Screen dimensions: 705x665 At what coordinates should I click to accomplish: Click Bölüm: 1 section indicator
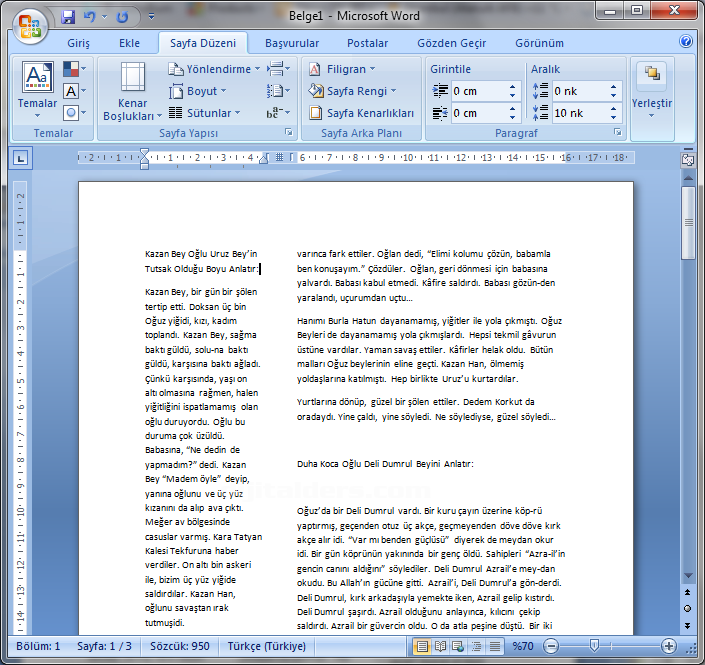[x=38, y=646]
